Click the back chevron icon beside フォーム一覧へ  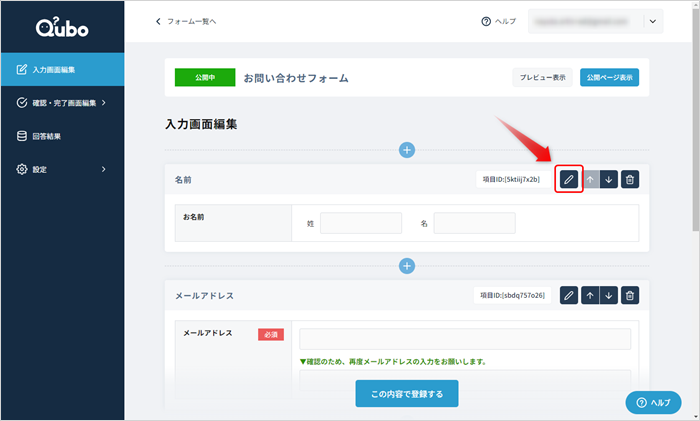(158, 21)
